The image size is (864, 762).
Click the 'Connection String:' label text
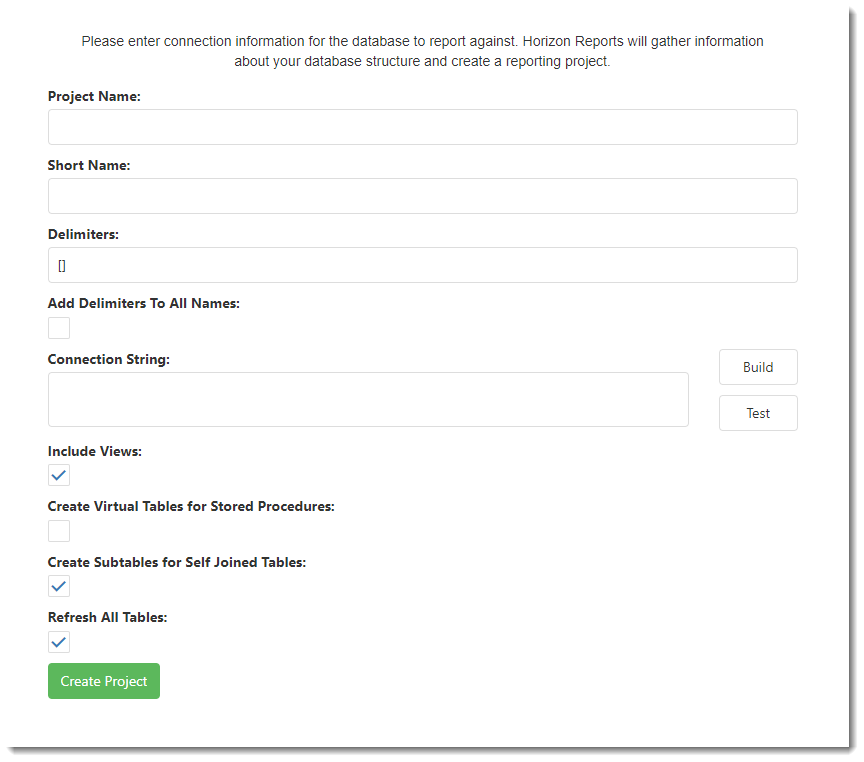[109, 359]
